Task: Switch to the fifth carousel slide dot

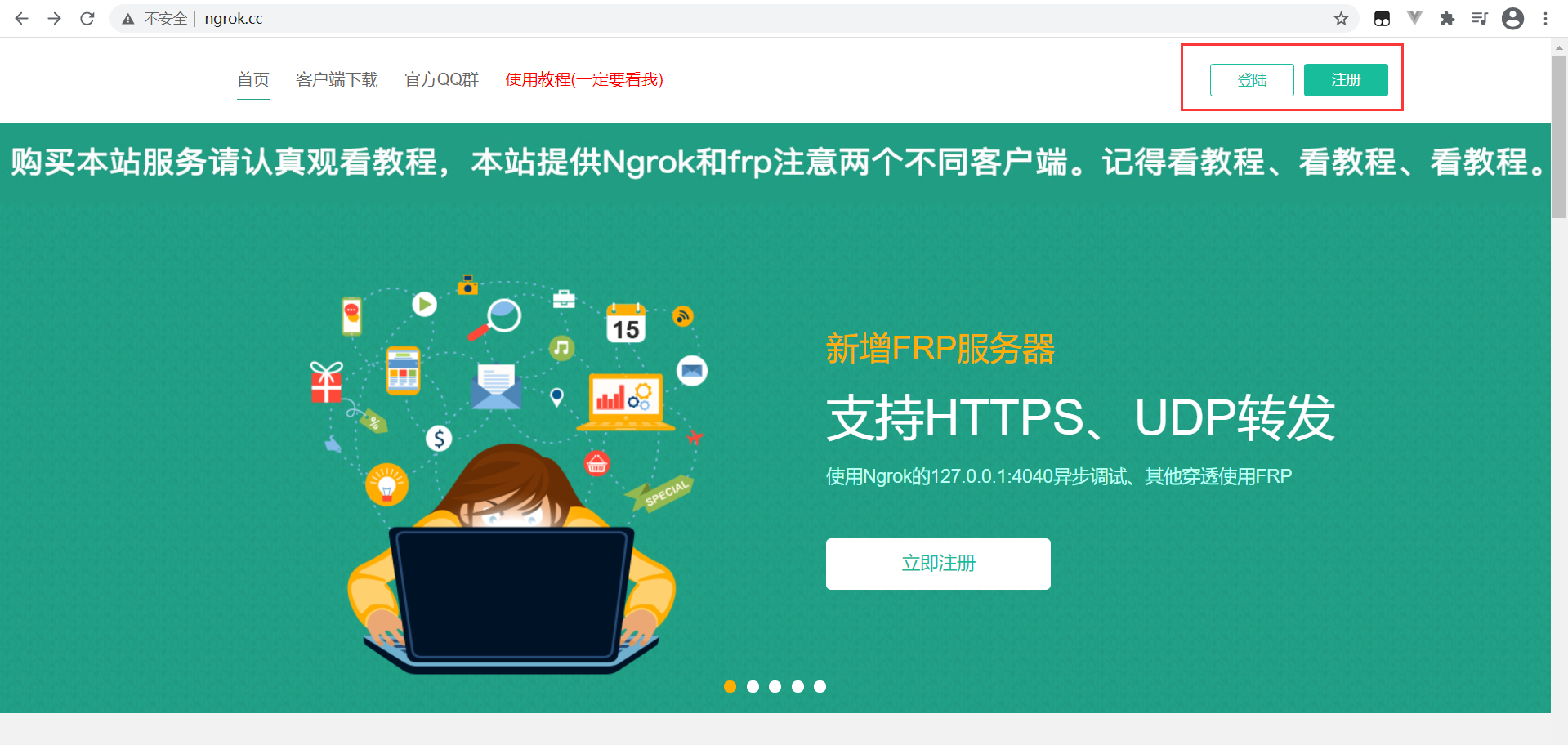Action: click(820, 686)
